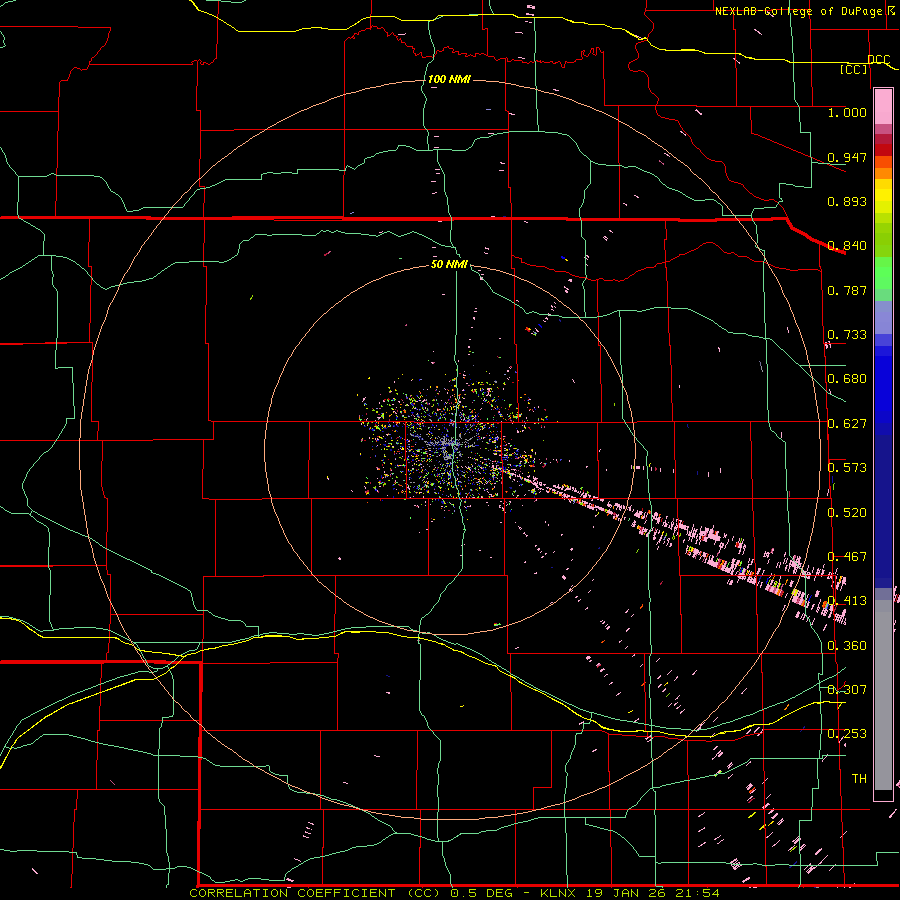Viewport: 900px width, 900px height.
Task: Pick the gray bottom segment of color bar
Action: (x=883, y=695)
